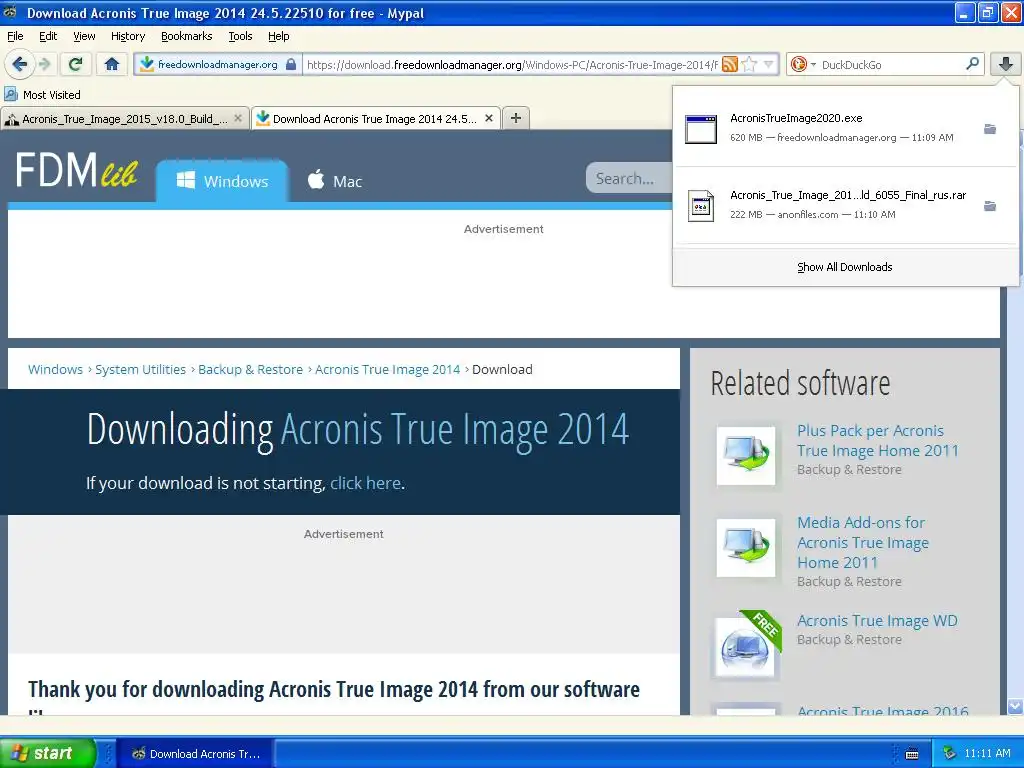Click the keyboard icon in system tray
Viewport: 1024px width, 768px height.
tap(912, 754)
